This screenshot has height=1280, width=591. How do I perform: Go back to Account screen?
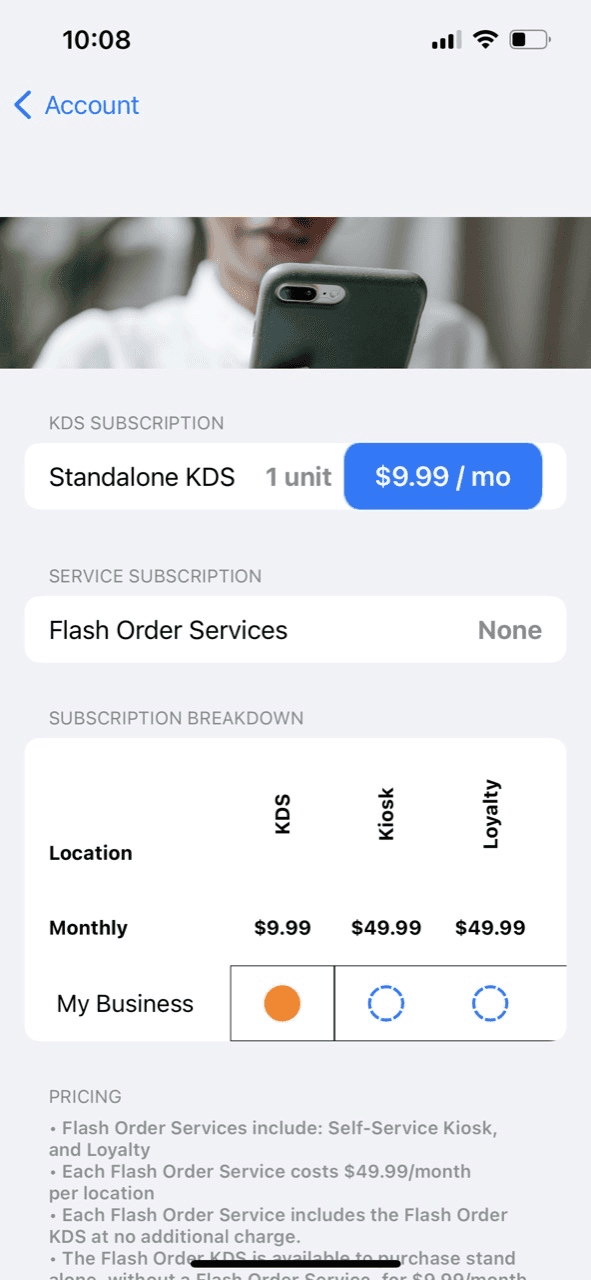(x=77, y=105)
